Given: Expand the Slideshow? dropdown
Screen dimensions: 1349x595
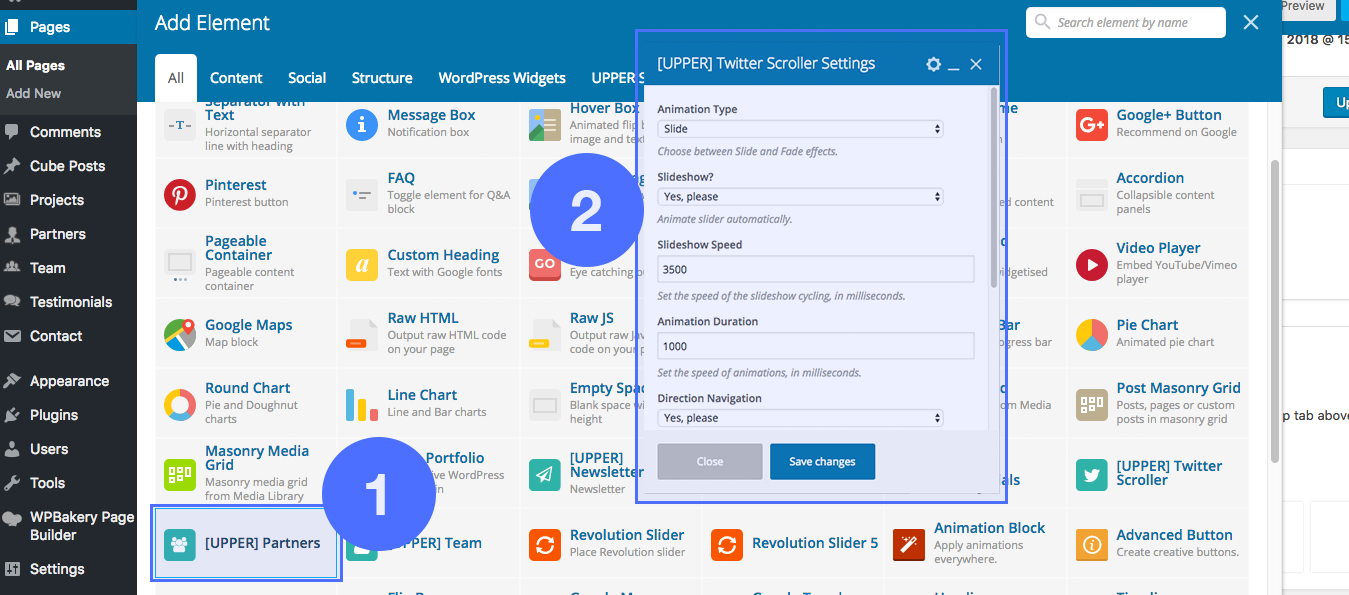Looking at the screenshot, I should pos(800,197).
